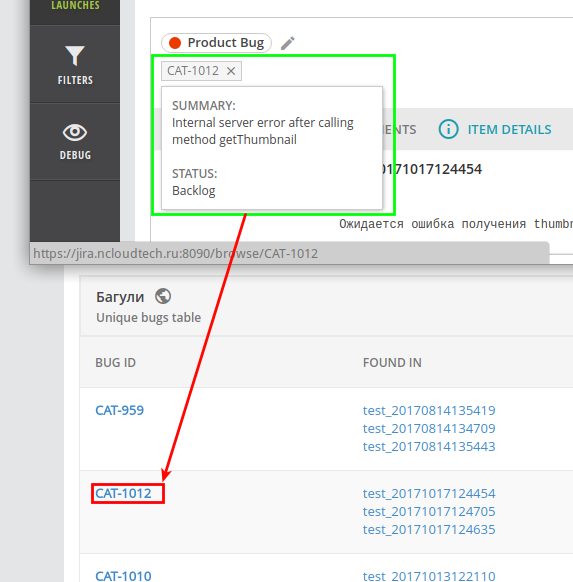Image resolution: width=573 pixels, height=582 pixels.
Task: Open bug CAT-1010 link
Action: [123, 576]
